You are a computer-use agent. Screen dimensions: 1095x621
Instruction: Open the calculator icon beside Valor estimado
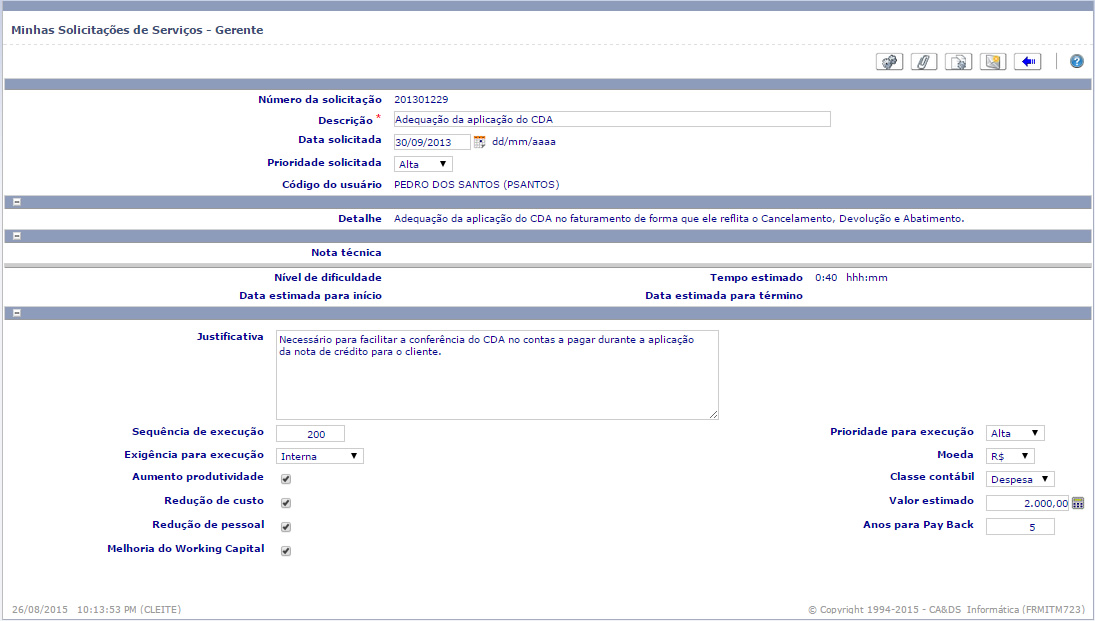(1078, 504)
